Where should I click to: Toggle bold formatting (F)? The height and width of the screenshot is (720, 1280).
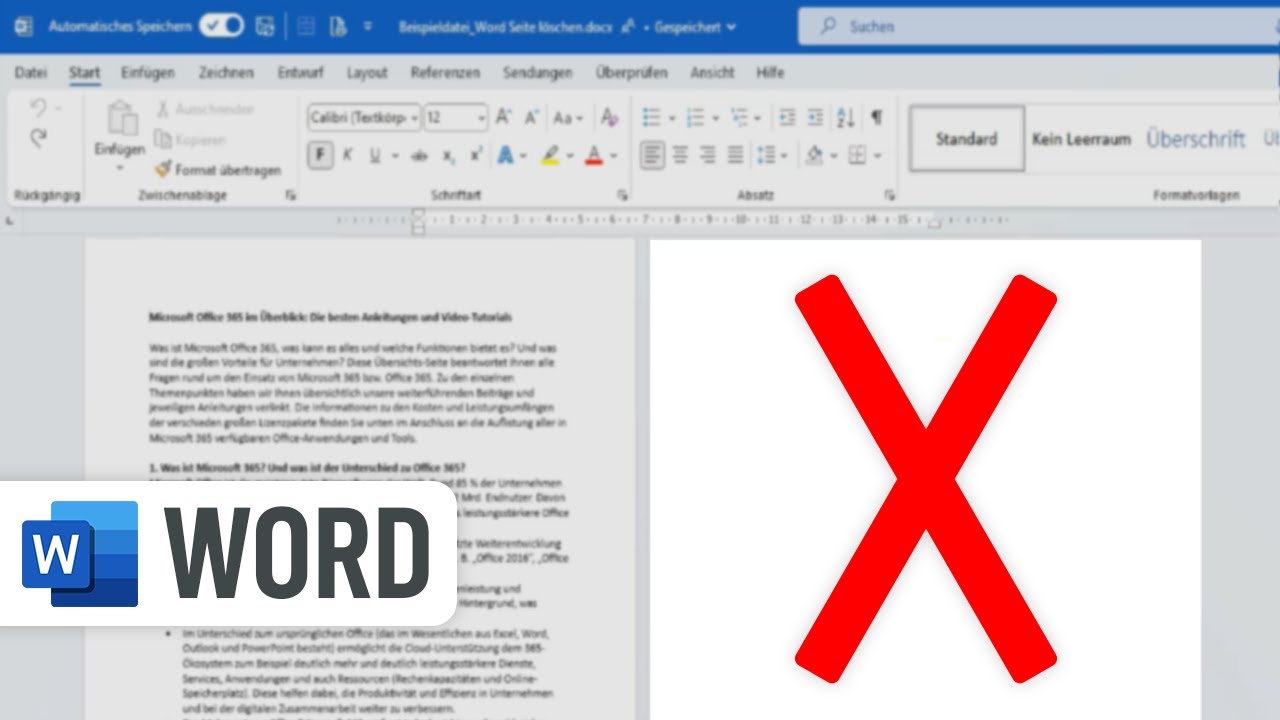[320, 155]
